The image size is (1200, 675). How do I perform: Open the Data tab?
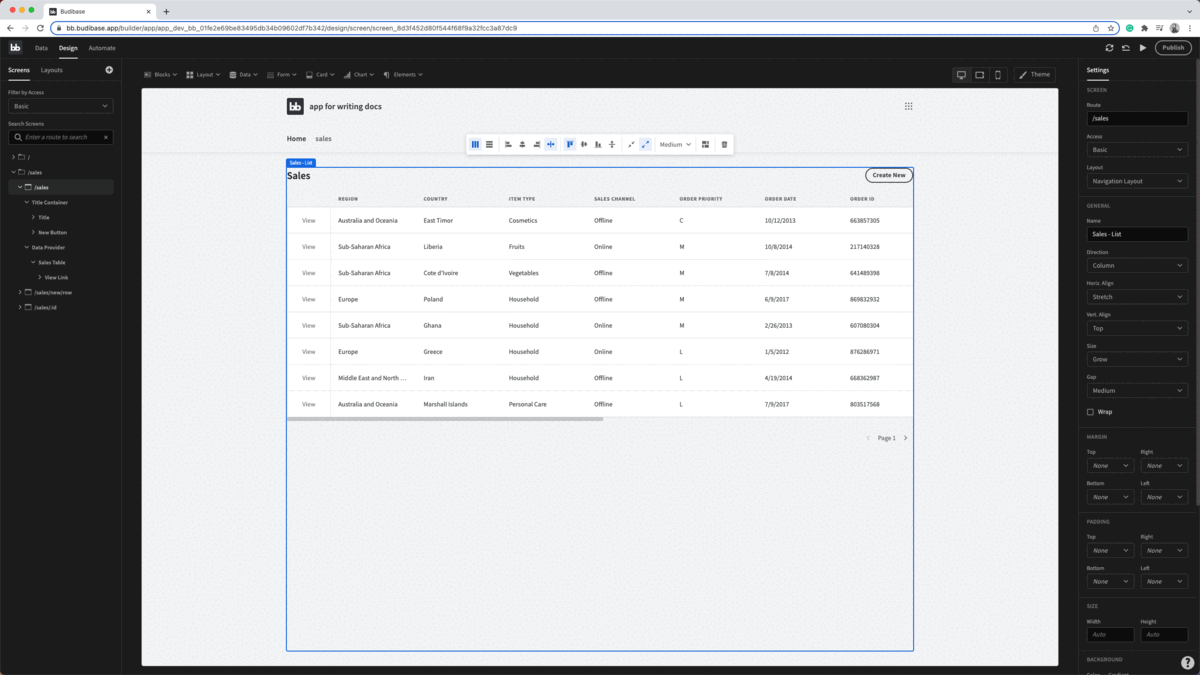[x=41, y=48]
